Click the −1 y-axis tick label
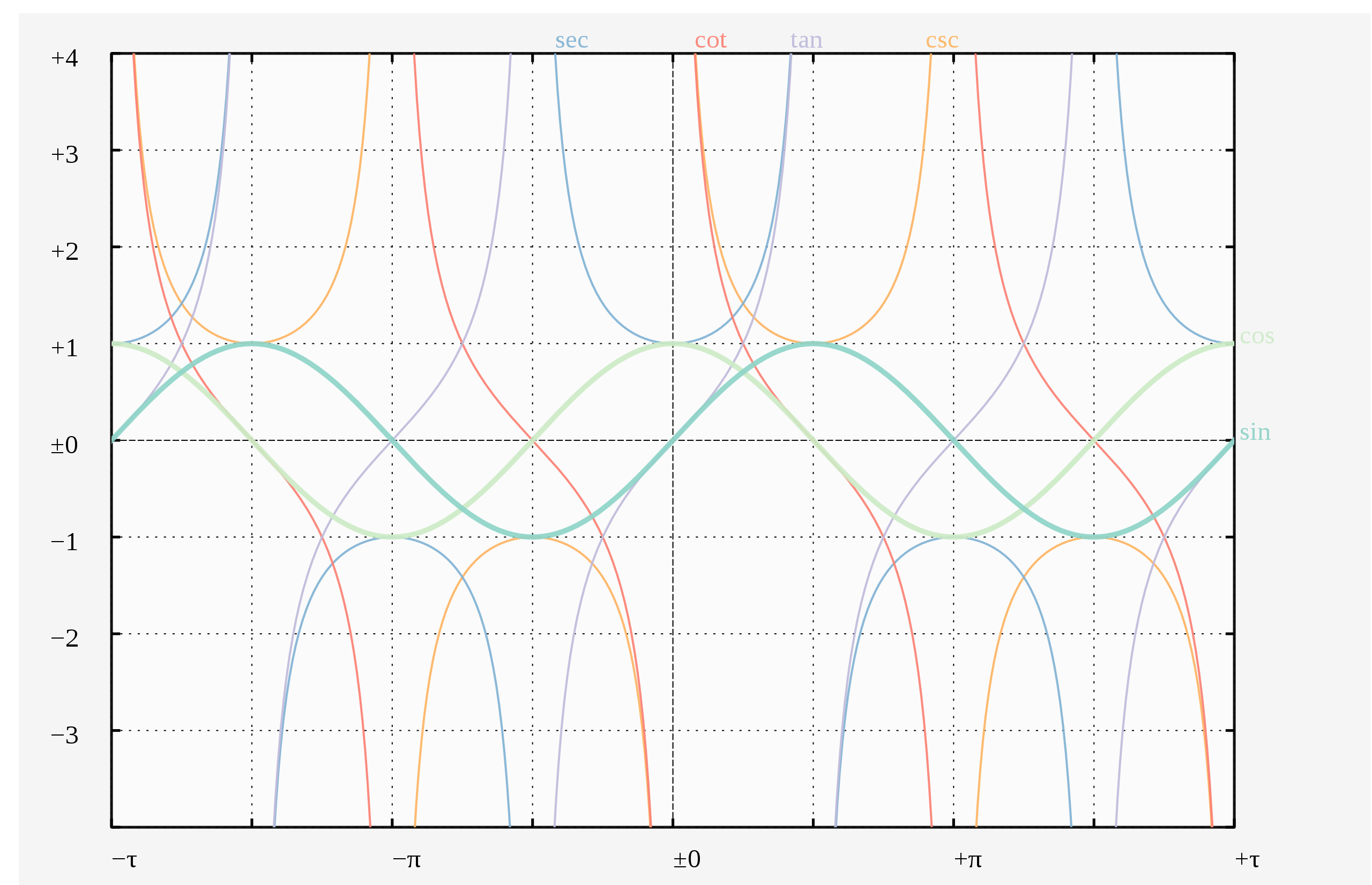 pos(64,542)
